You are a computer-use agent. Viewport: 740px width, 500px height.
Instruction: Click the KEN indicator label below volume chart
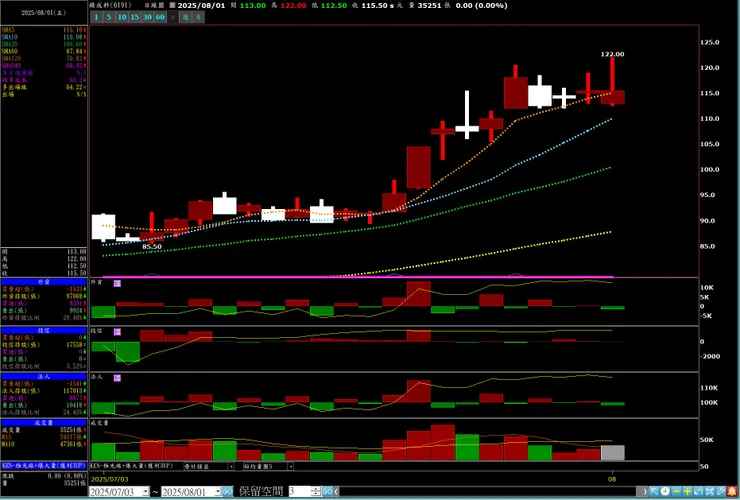(132, 466)
